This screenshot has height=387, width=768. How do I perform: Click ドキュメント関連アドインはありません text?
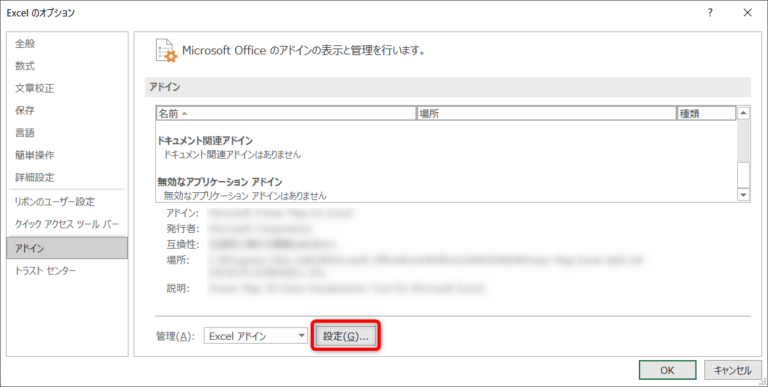click(x=232, y=154)
